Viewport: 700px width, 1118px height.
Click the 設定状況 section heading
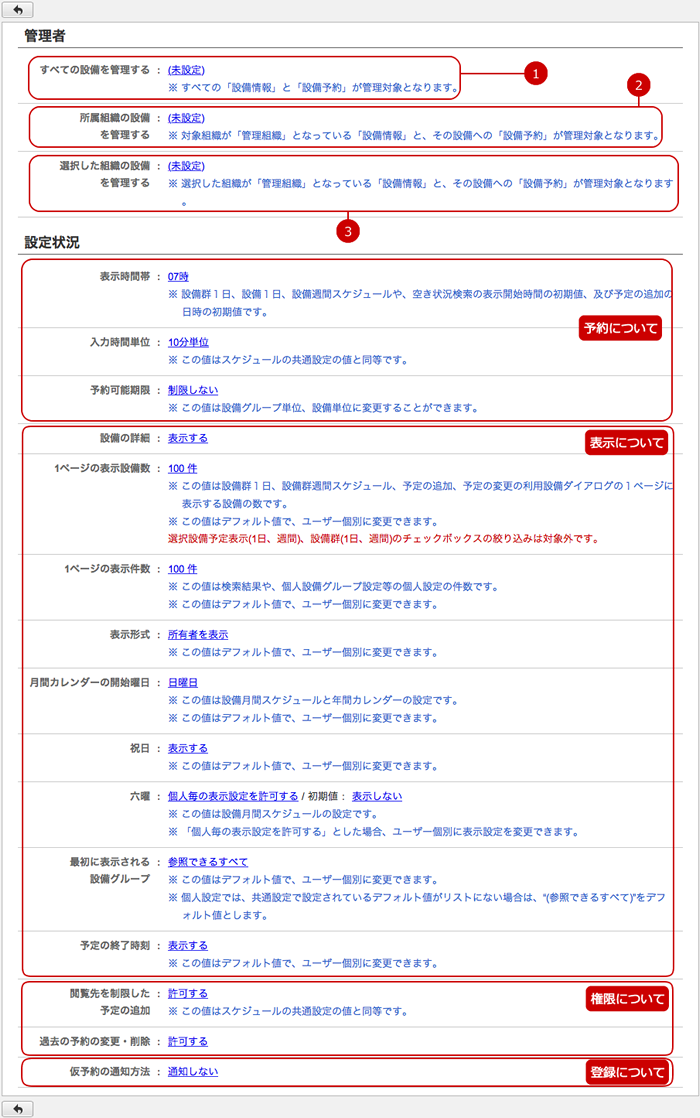(52, 242)
